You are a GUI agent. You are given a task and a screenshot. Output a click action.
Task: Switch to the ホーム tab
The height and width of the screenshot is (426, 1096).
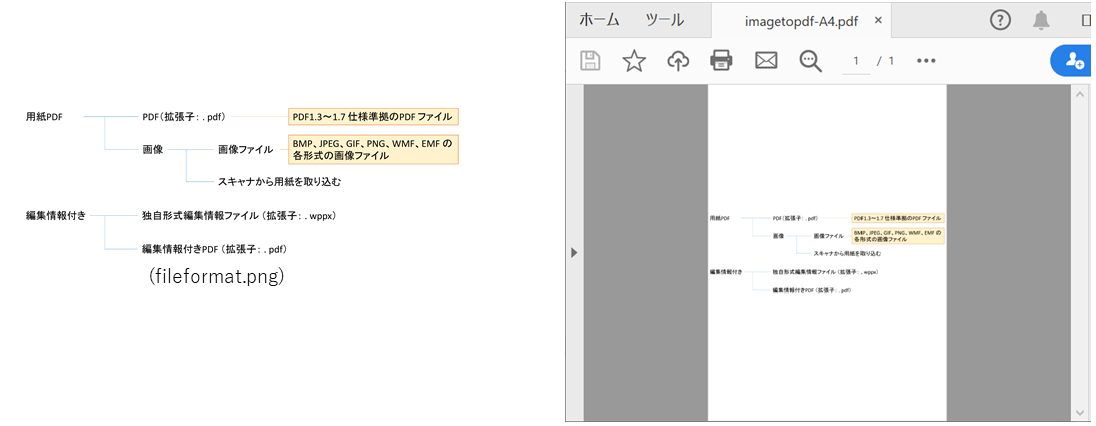click(x=599, y=20)
